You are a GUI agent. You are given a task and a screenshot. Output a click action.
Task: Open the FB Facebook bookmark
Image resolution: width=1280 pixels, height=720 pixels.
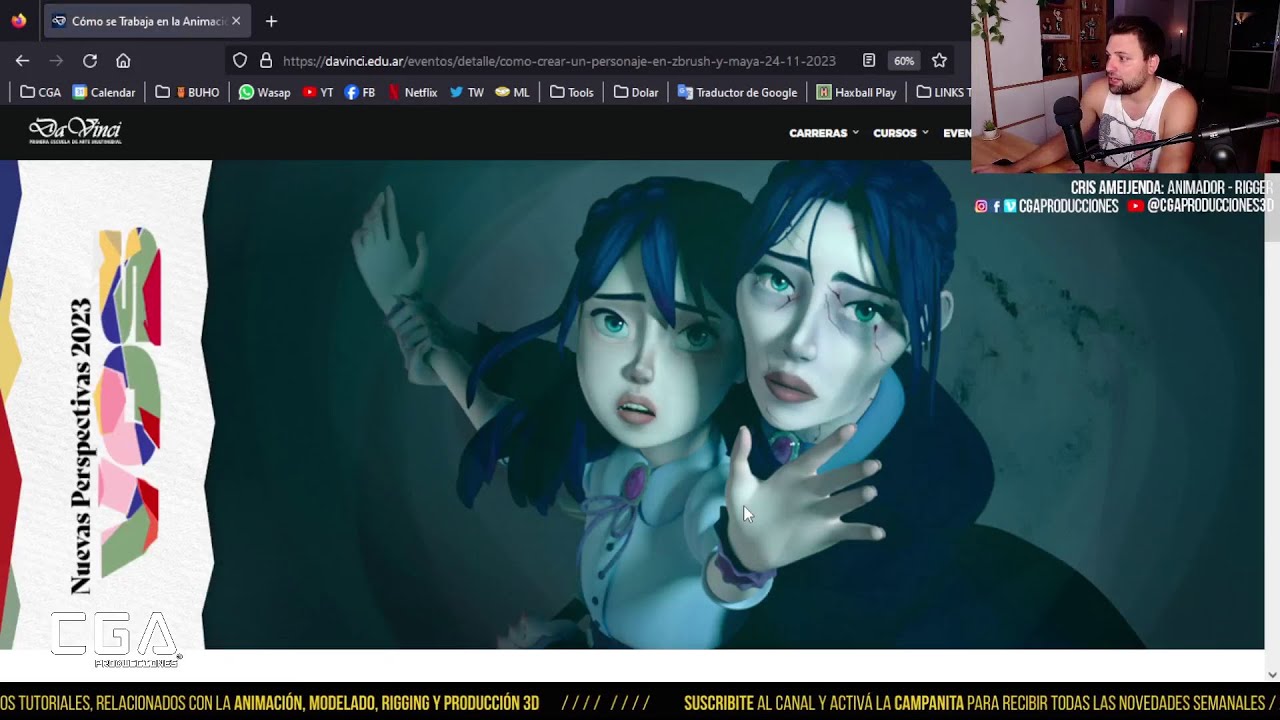point(360,92)
